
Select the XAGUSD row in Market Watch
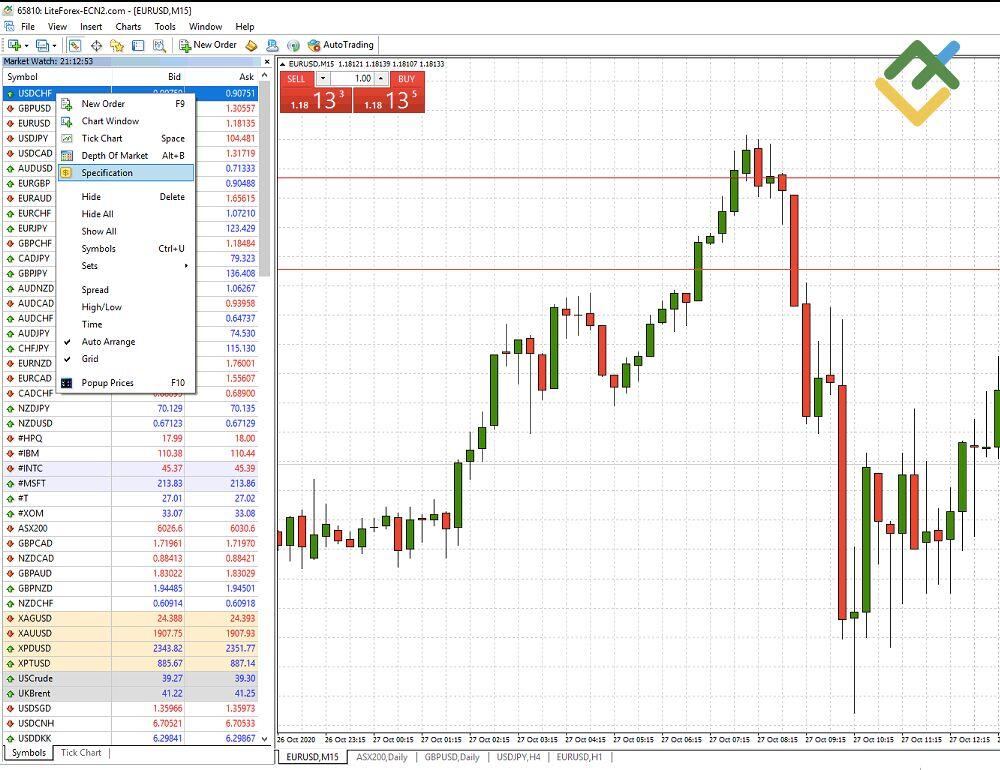(33, 618)
